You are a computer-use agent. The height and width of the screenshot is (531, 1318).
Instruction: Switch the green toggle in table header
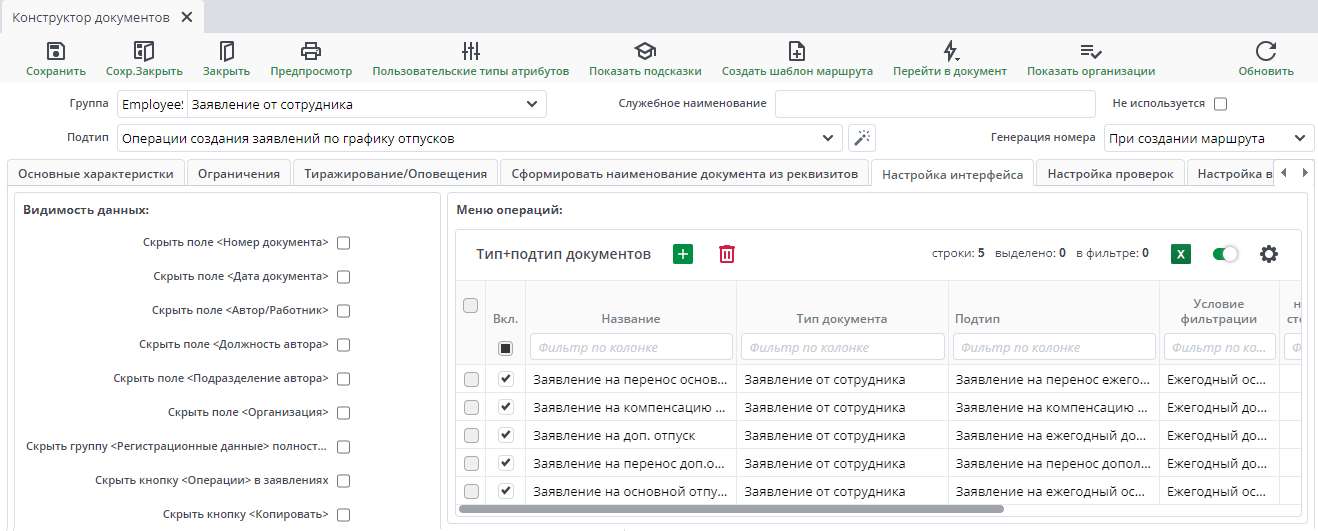click(x=1225, y=254)
